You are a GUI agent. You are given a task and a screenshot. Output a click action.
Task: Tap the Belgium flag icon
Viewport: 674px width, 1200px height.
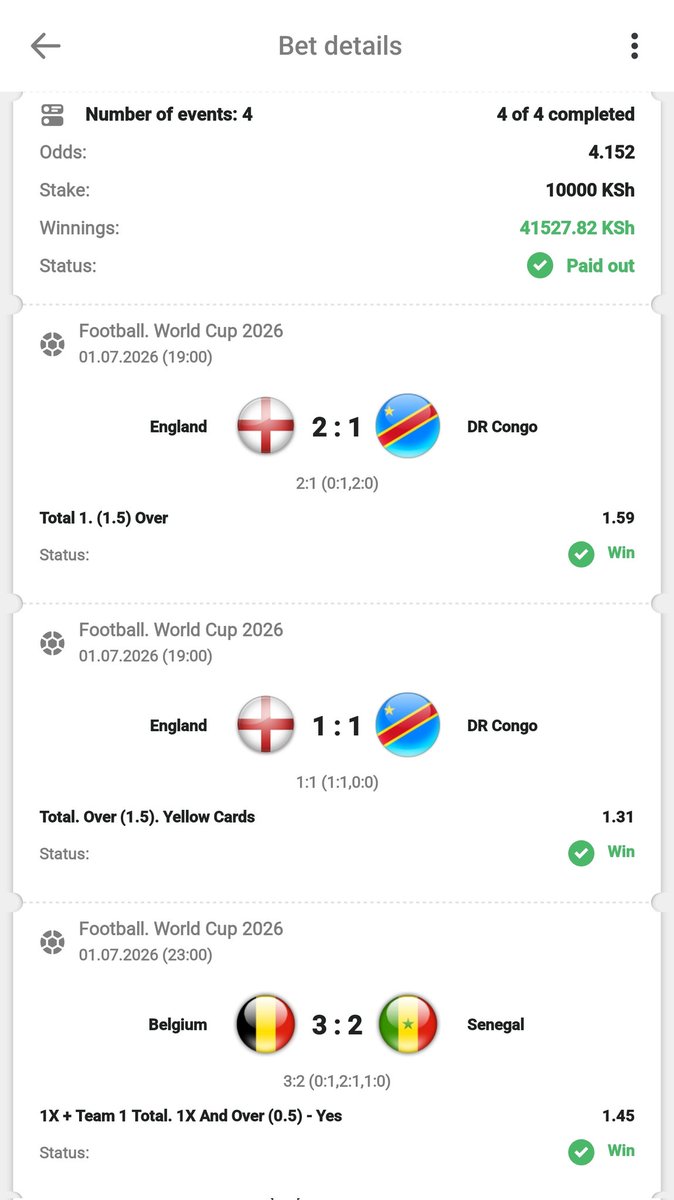[x=266, y=1024]
